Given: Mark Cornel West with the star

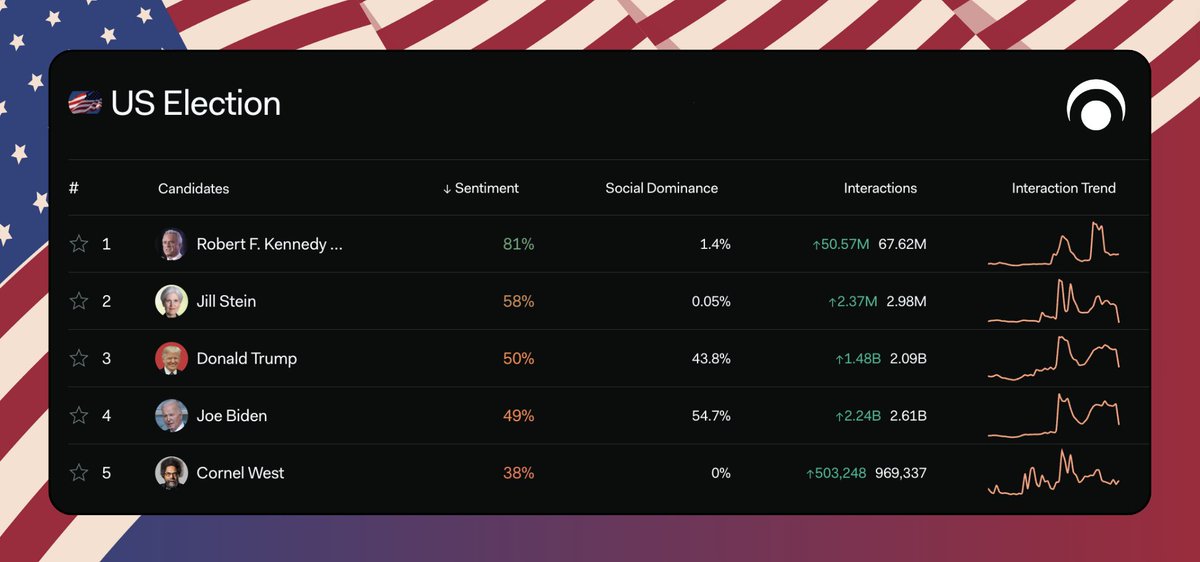Looking at the screenshot, I should (79, 472).
